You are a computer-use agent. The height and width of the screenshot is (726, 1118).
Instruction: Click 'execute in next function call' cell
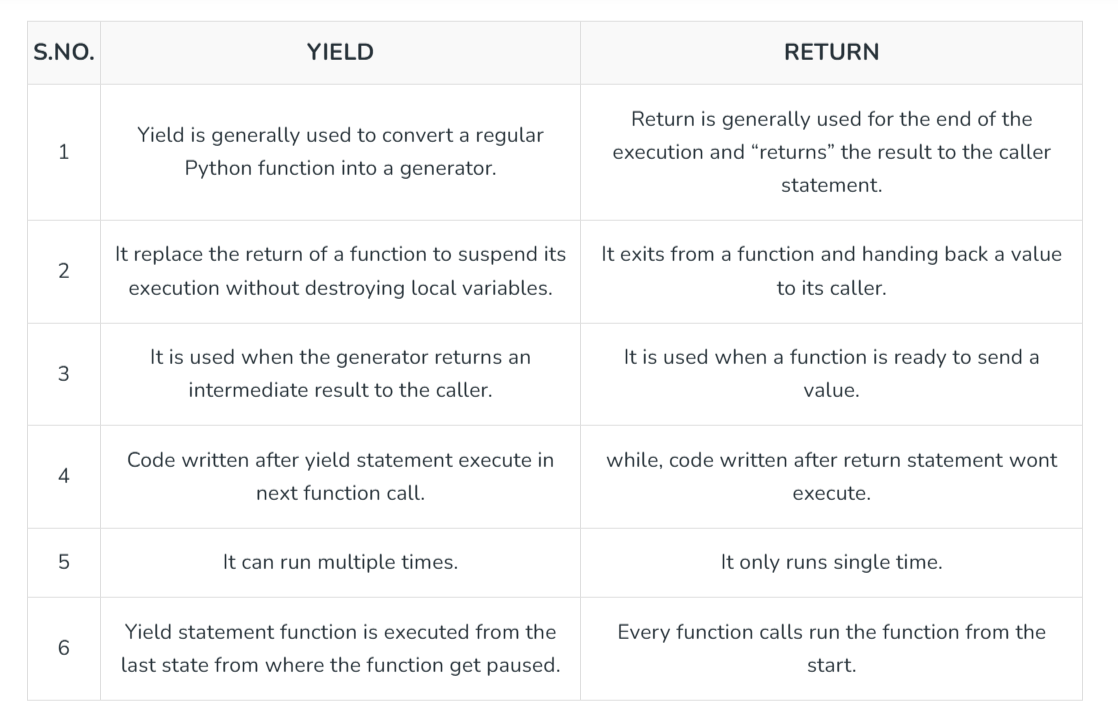click(x=340, y=476)
